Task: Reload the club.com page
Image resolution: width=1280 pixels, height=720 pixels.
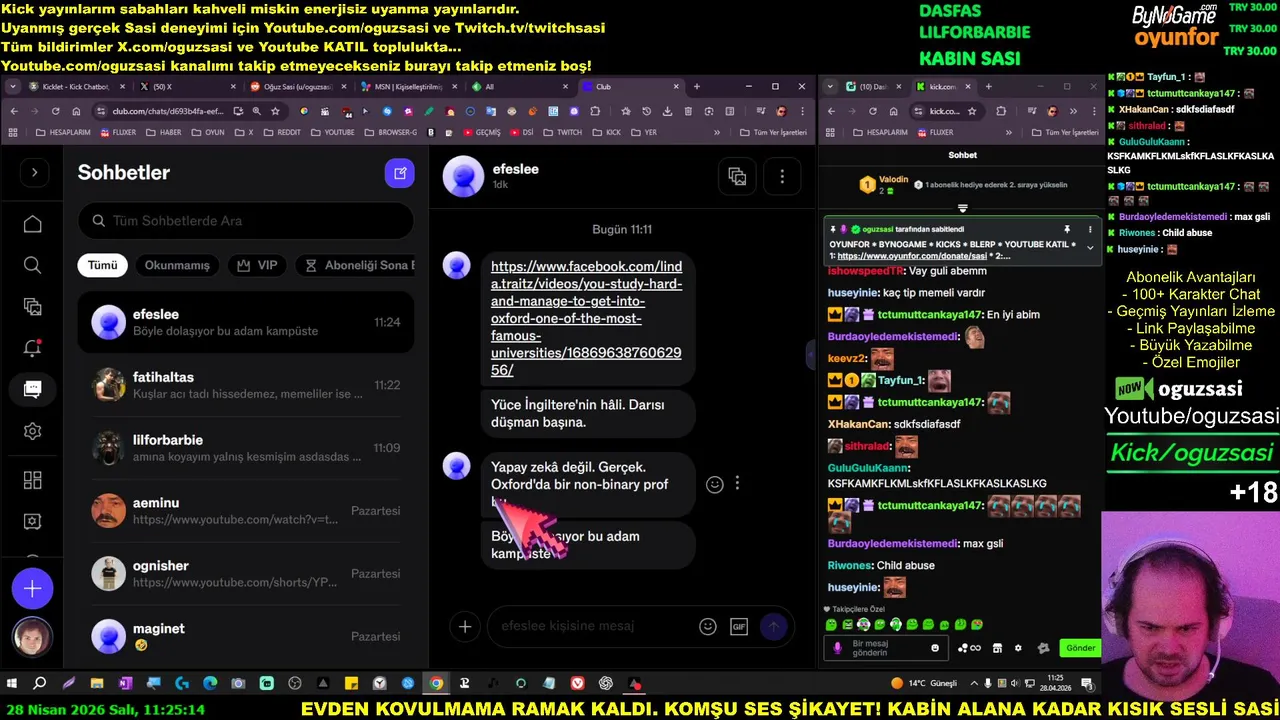Action: tap(55, 111)
